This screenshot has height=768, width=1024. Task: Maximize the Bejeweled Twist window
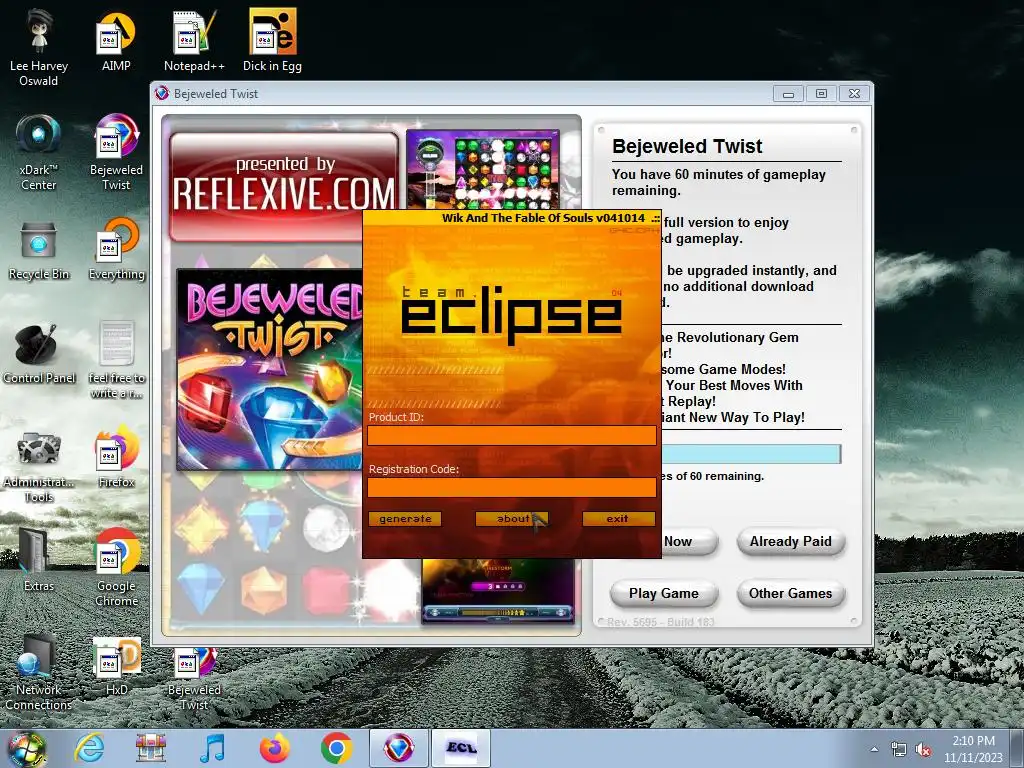(x=822, y=94)
